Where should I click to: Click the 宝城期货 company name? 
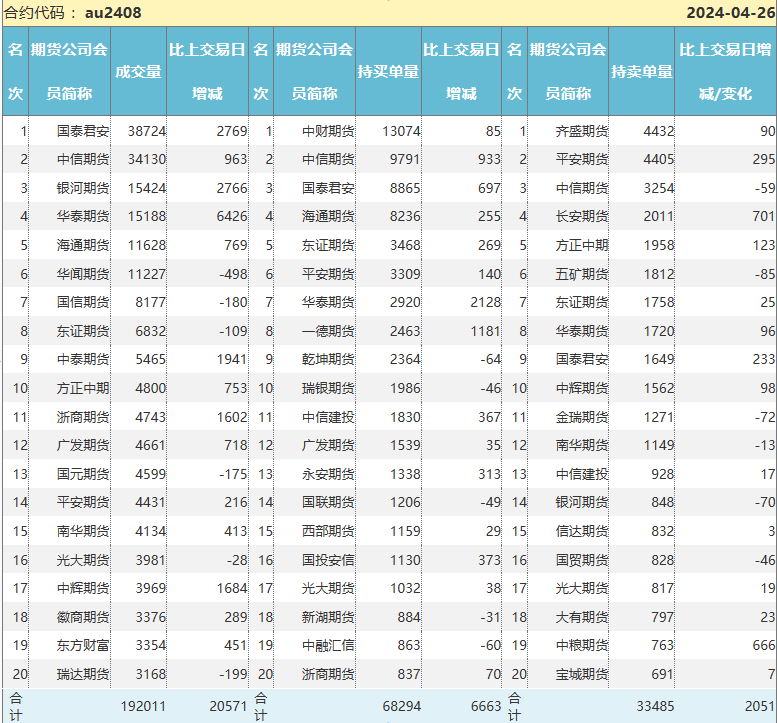coord(581,675)
